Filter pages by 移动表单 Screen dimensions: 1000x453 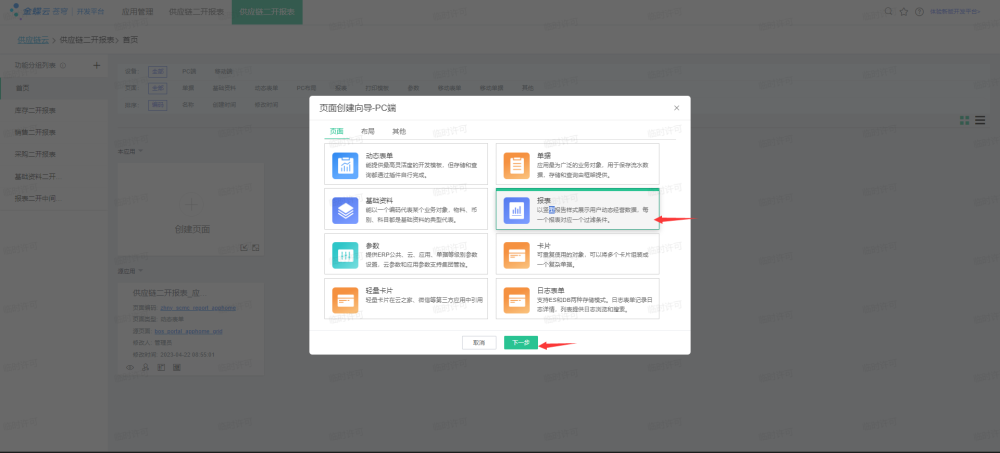[x=450, y=88]
